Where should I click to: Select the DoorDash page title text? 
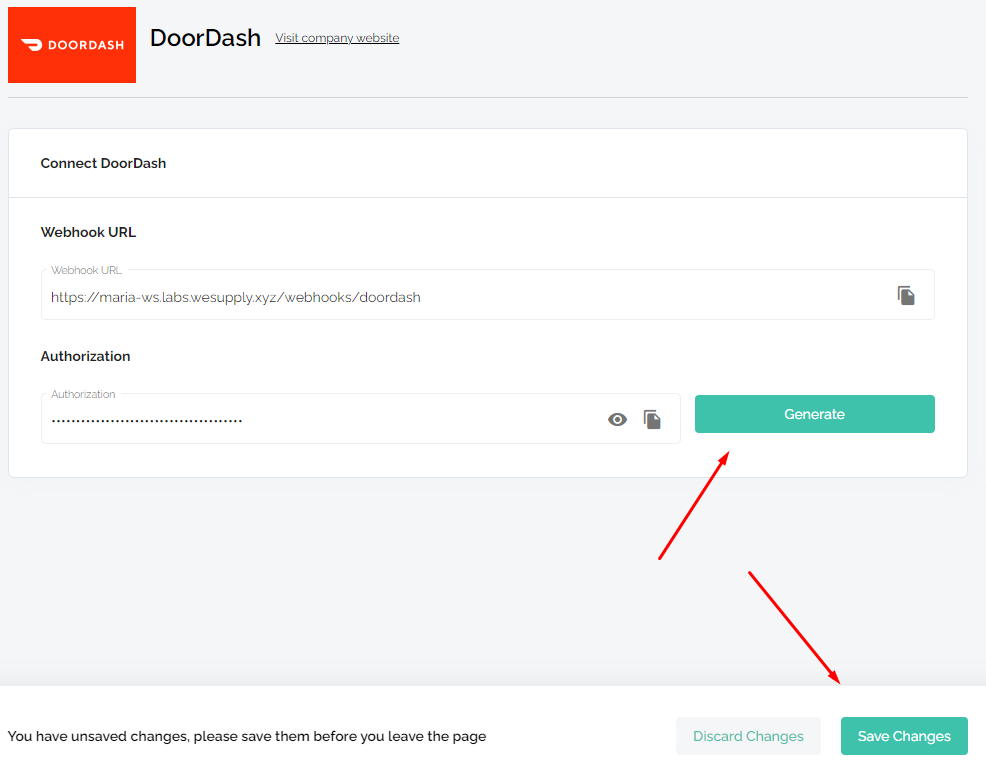point(205,38)
